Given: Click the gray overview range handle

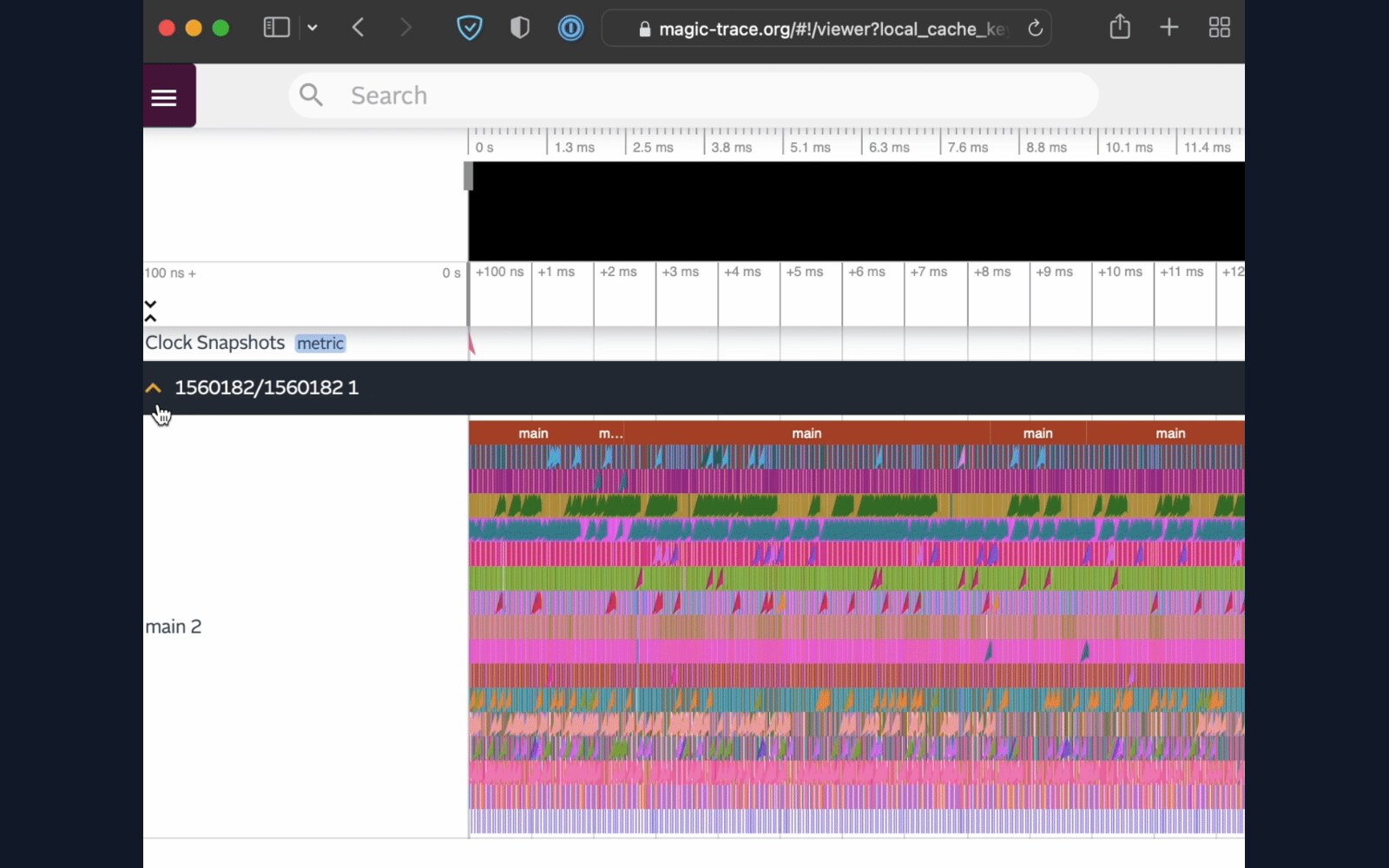Looking at the screenshot, I should 469,176.
